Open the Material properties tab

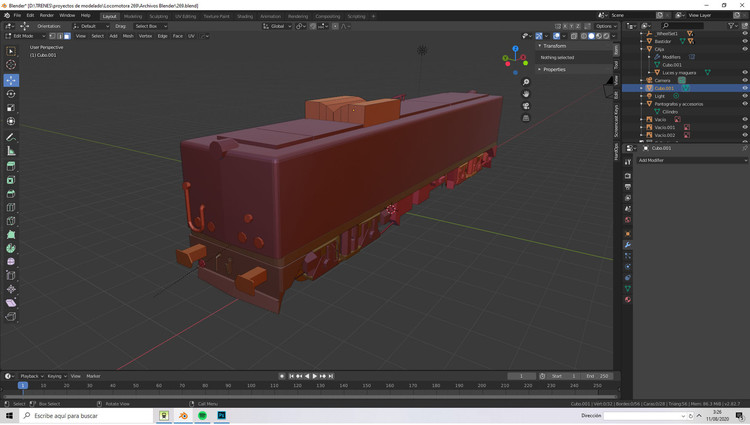(628, 300)
